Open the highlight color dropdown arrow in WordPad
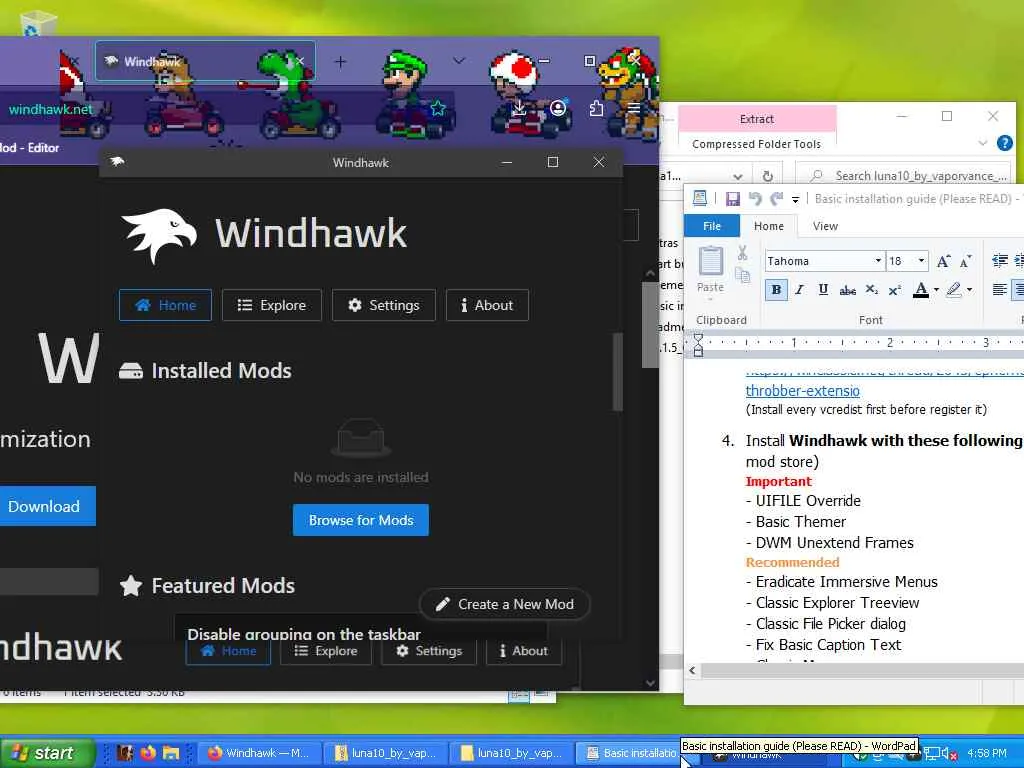Screen dimensions: 1024x768 (x=970, y=290)
